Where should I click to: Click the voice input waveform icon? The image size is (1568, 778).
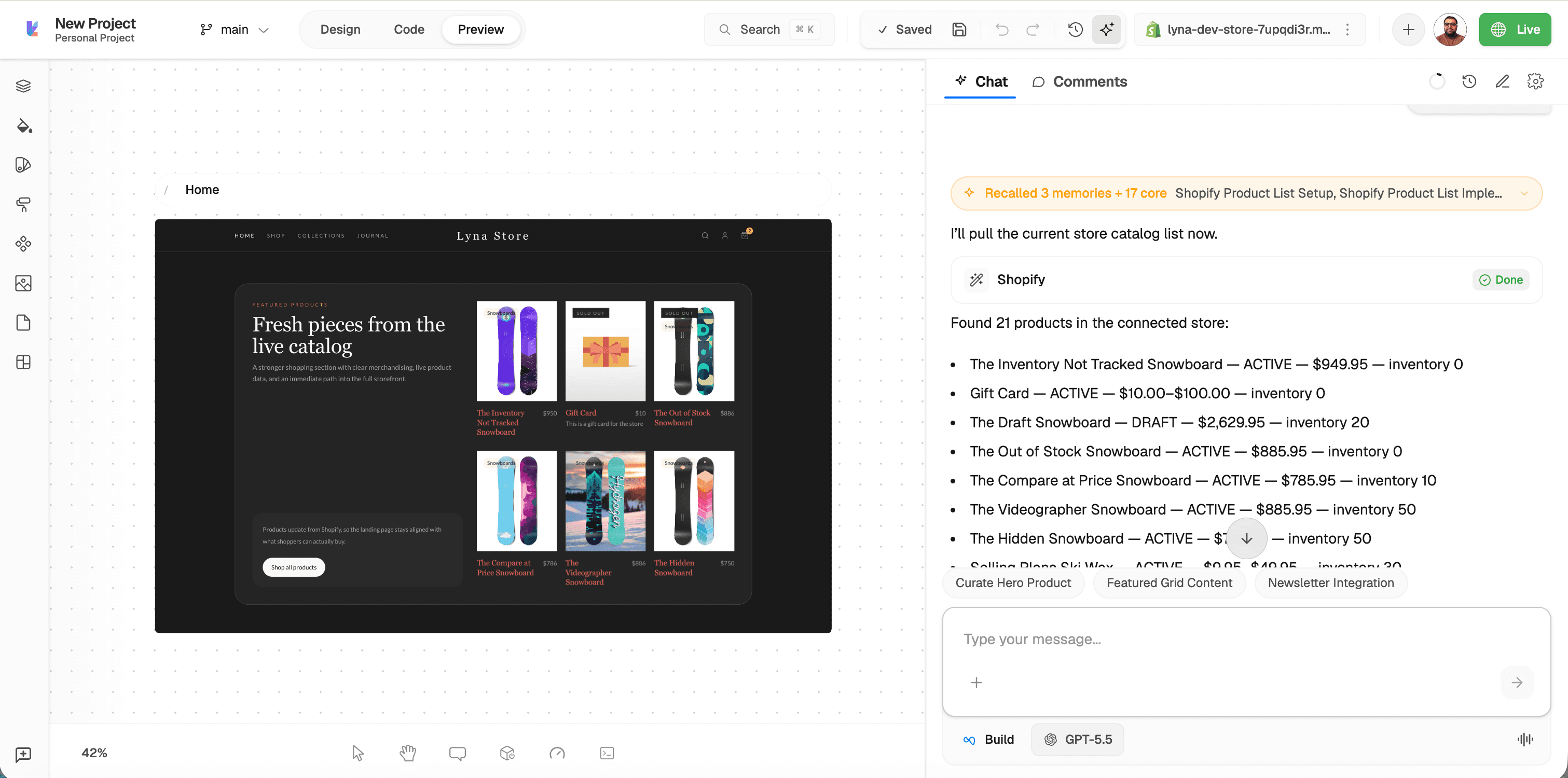click(x=1525, y=739)
